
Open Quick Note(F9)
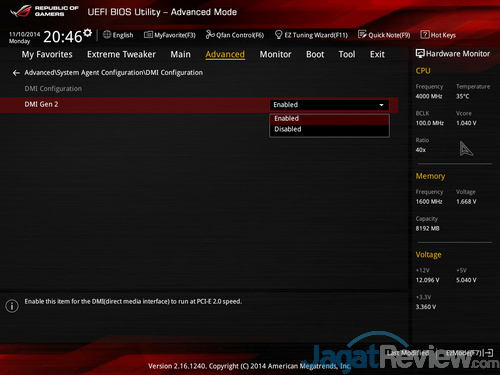click(x=384, y=35)
